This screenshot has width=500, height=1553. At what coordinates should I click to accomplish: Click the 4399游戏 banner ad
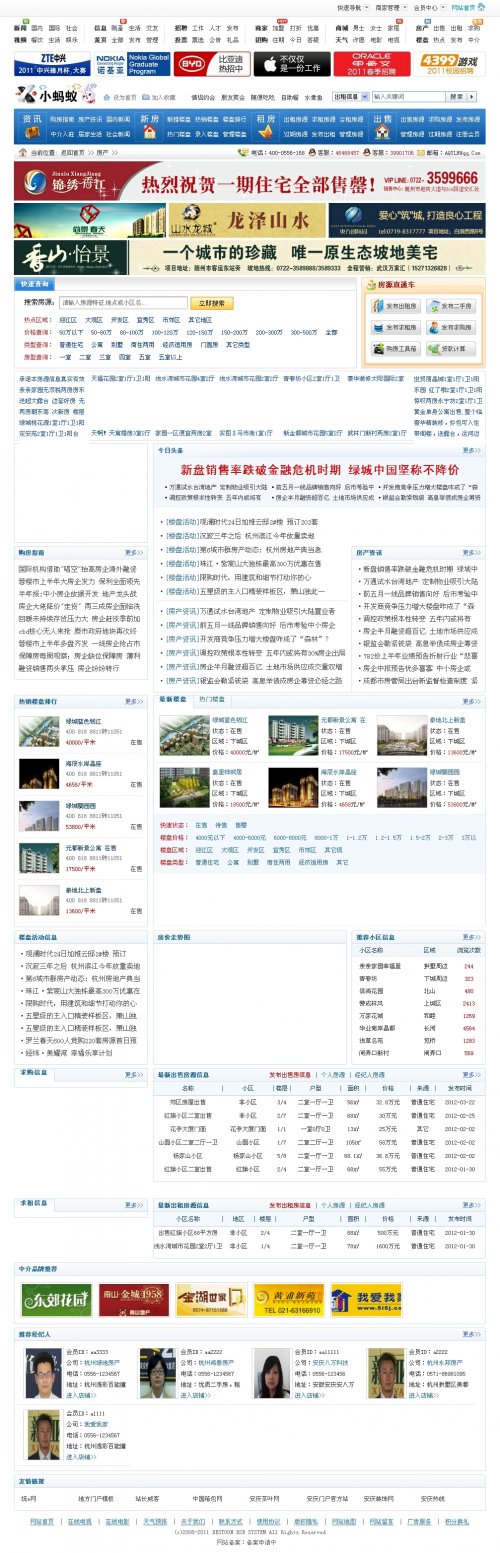click(x=449, y=64)
